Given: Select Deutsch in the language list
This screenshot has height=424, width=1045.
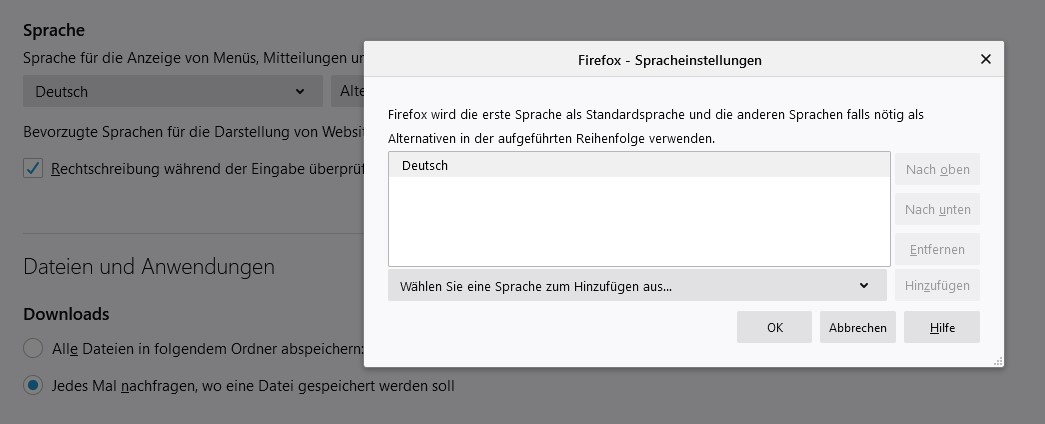Looking at the screenshot, I should (x=638, y=166).
